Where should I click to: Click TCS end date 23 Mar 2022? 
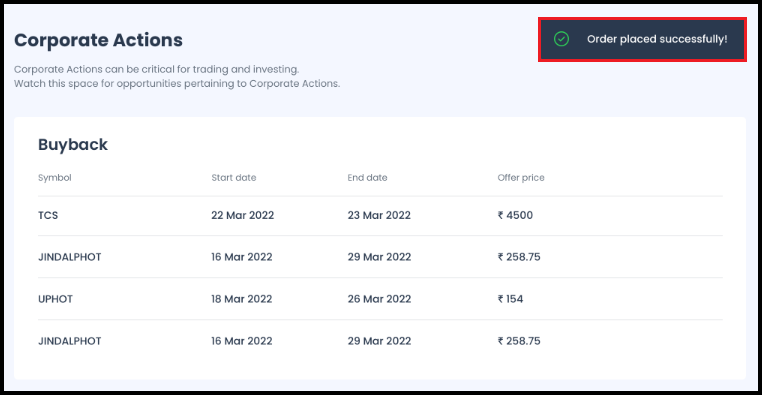coord(379,215)
